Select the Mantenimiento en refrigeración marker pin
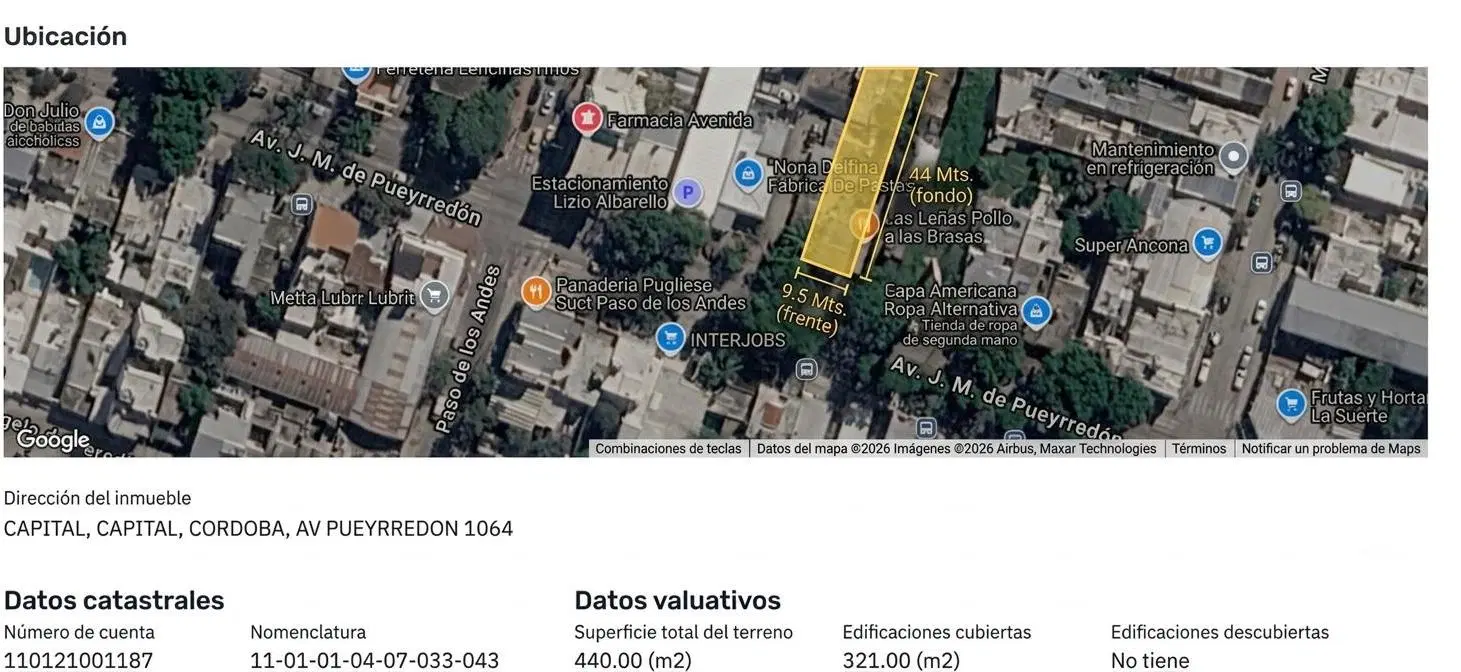Screen dimensions: 1461x672 click(1234, 156)
